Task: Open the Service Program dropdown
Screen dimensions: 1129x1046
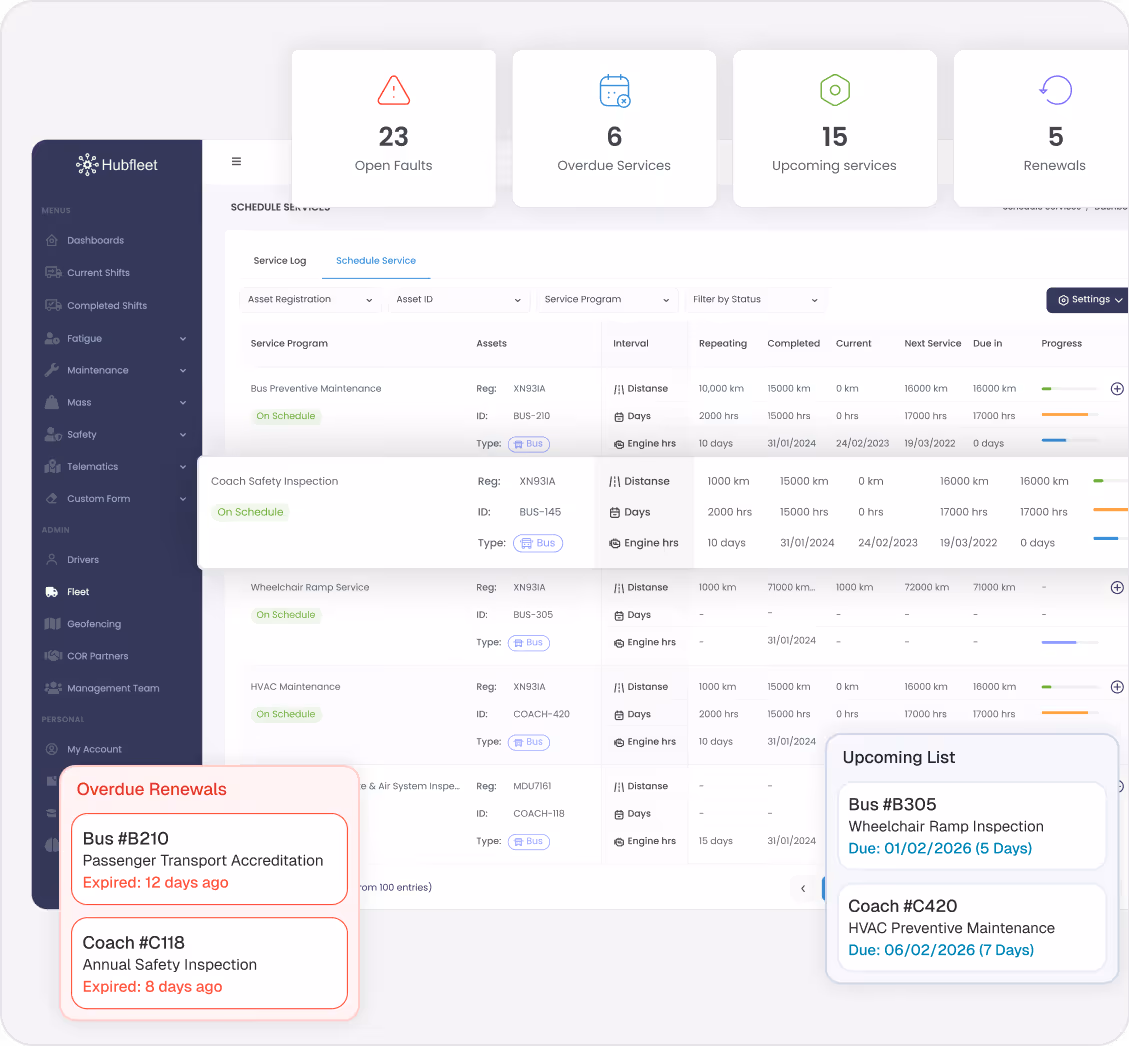Action: [x=607, y=299]
